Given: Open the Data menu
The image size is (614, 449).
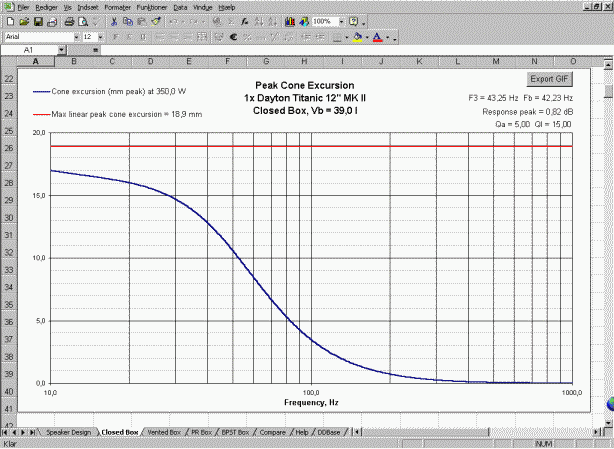Looking at the screenshot, I should (181, 6).
